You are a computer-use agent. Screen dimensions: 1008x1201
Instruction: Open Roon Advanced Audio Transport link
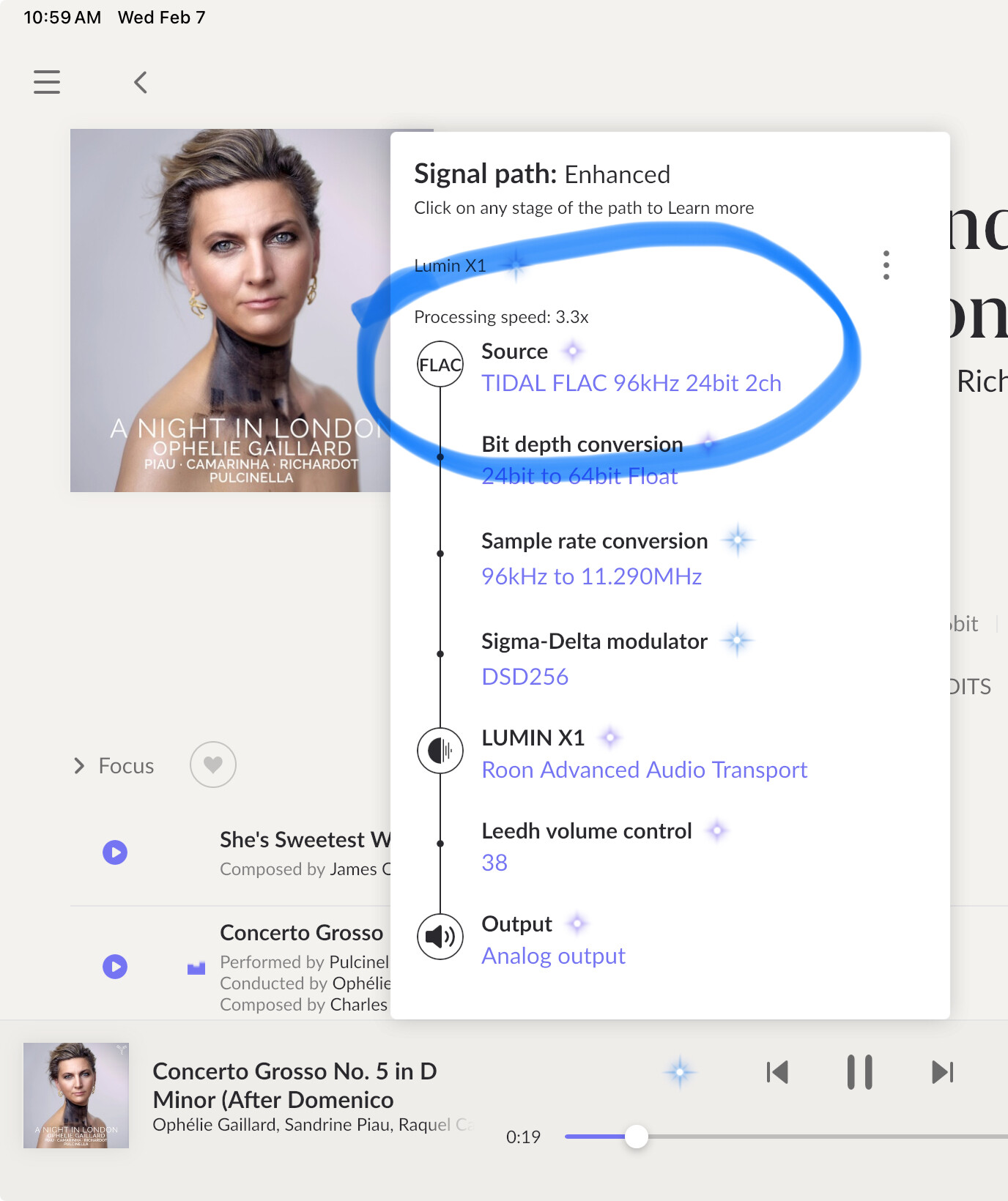[645, 770]
